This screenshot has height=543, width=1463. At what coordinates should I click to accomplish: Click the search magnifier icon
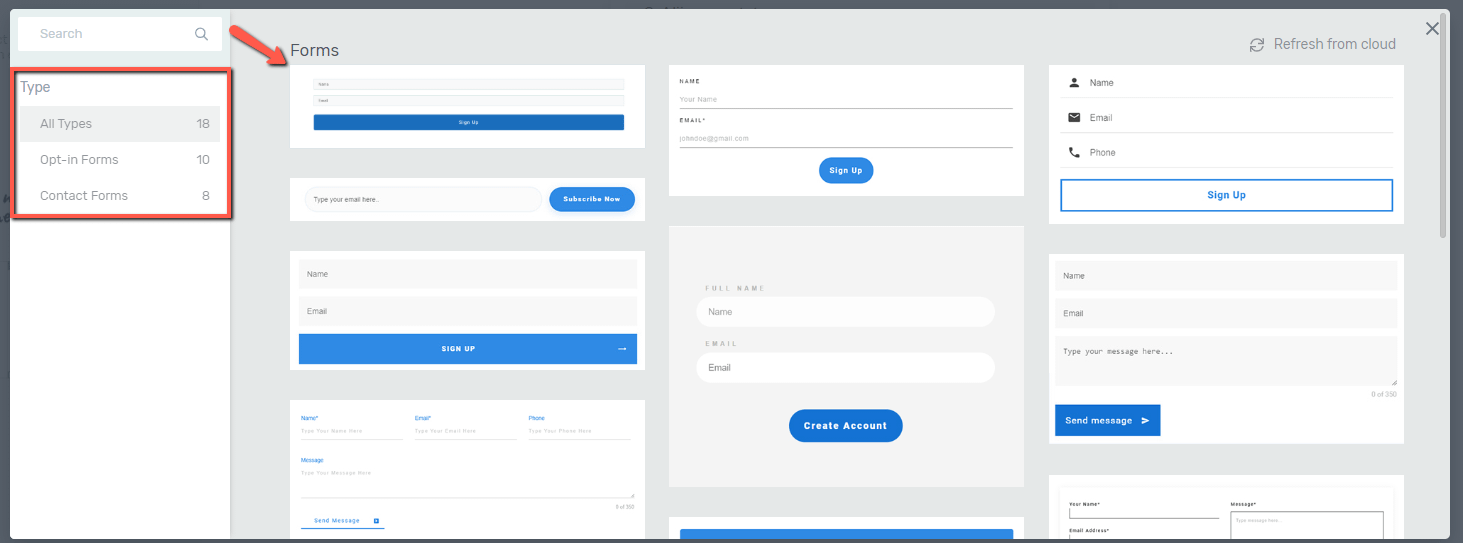click(x=201, y=34)
